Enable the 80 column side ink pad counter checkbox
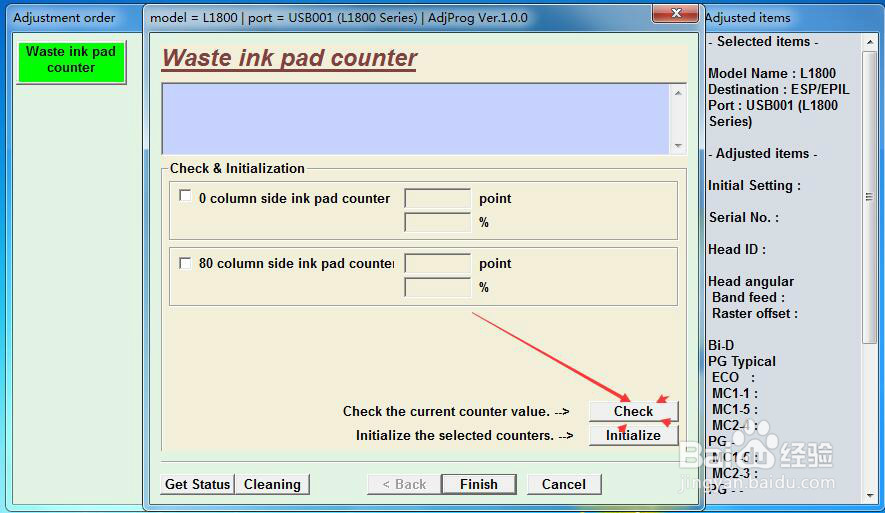The width and height of the screenshot is (885, 513). [x=185, y=263]
